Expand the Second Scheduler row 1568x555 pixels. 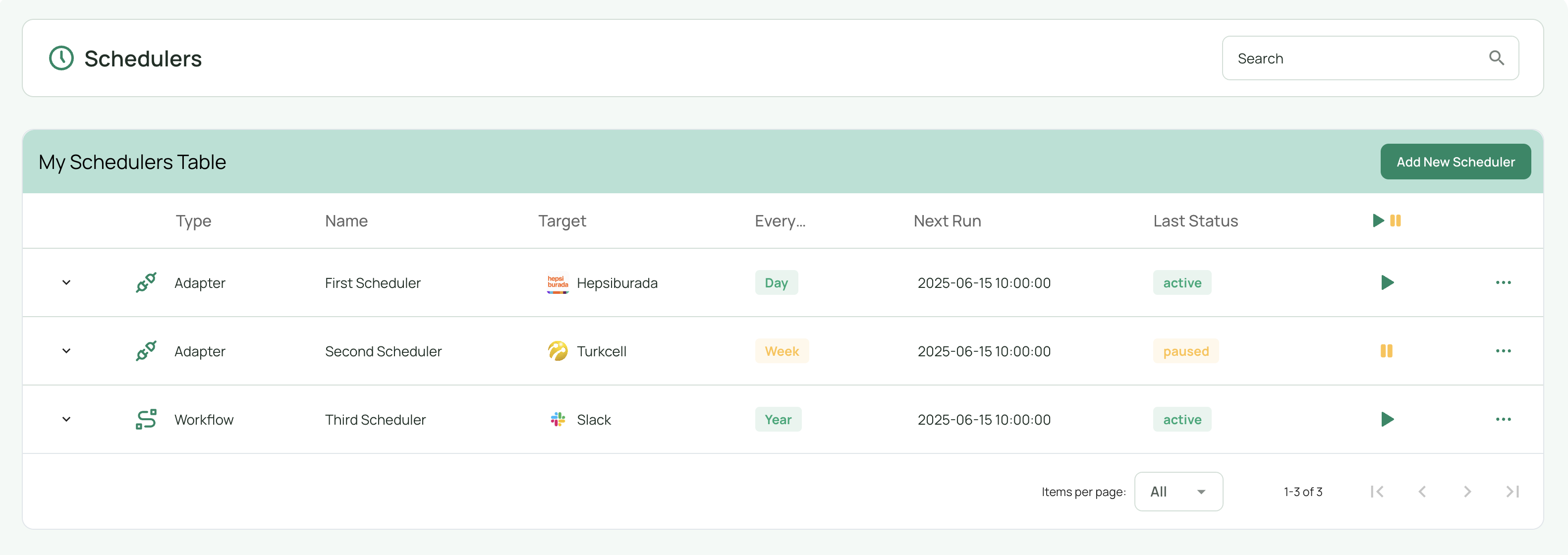66,351
